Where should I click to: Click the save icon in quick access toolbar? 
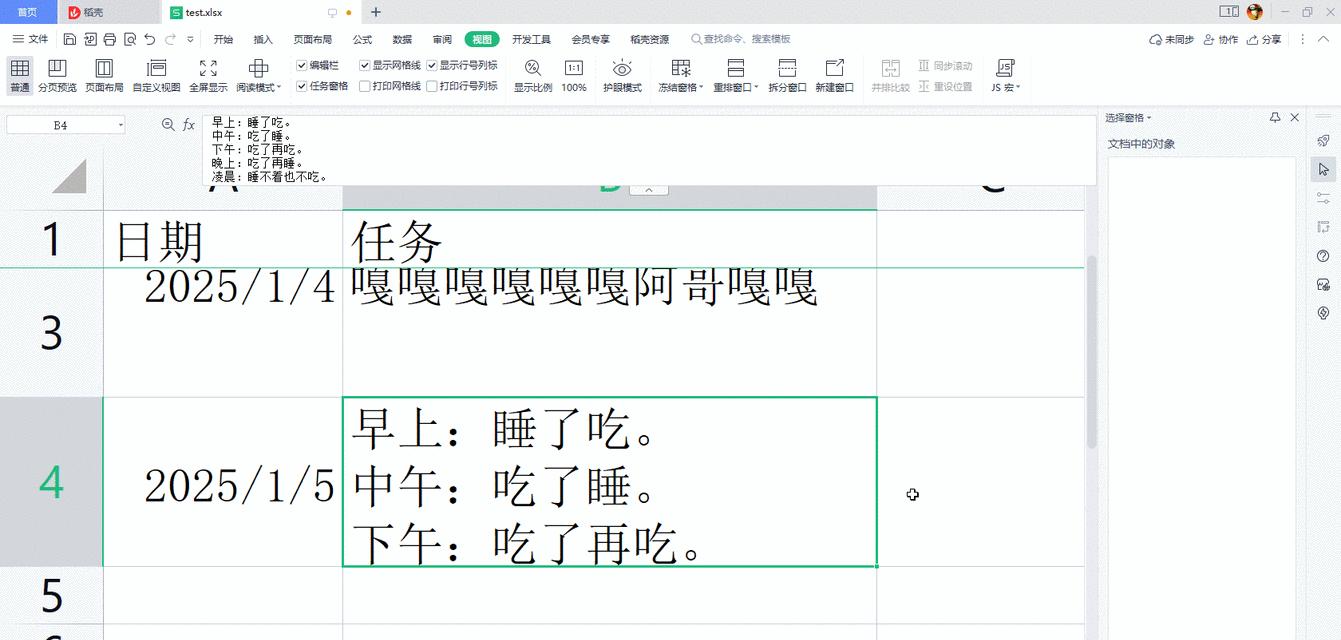pos(69,40)
